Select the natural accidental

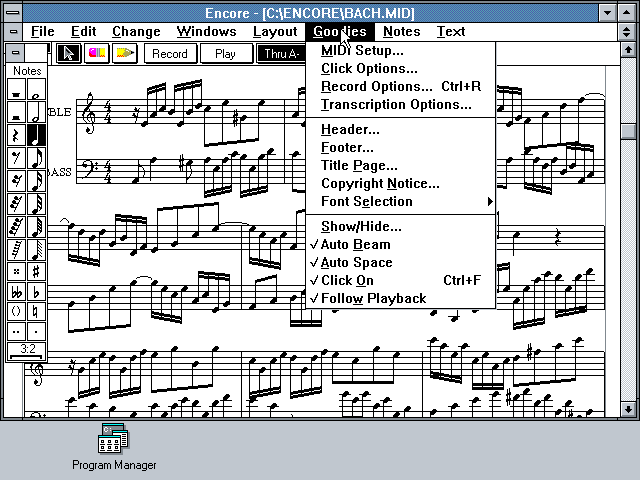point(36,312)
